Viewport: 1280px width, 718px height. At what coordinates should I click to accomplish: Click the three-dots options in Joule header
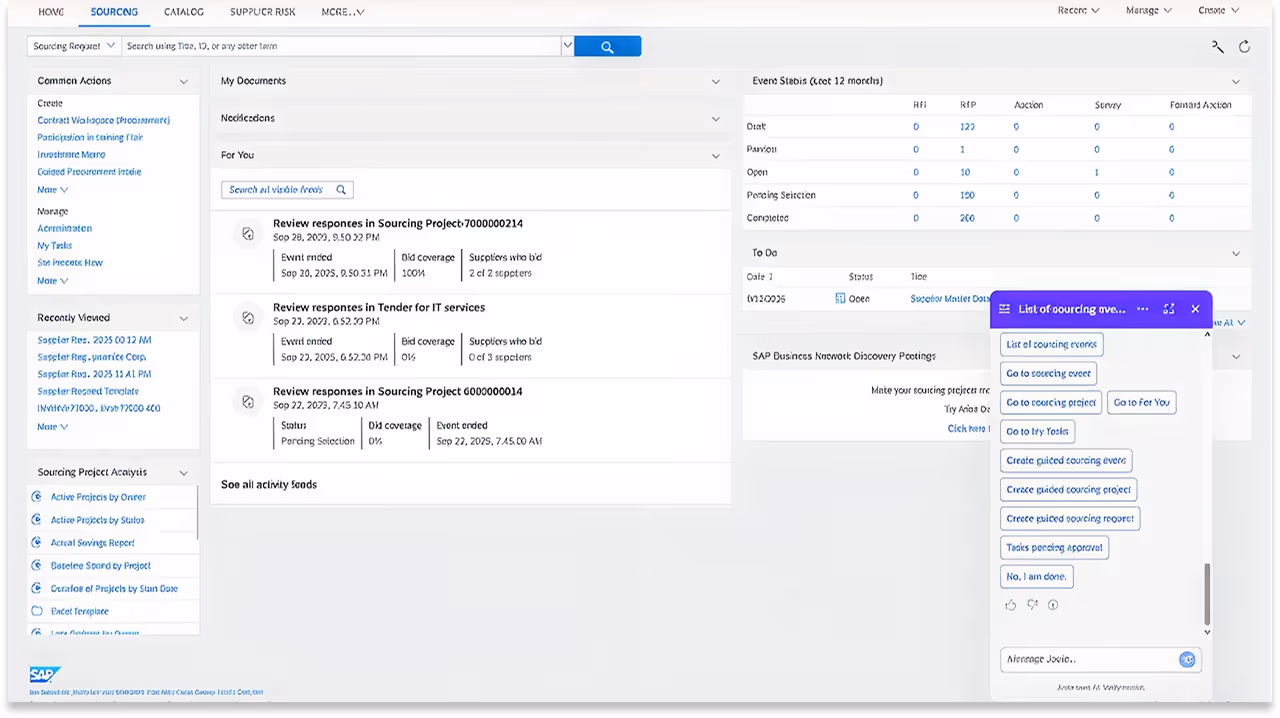(x=1142, y=309)
